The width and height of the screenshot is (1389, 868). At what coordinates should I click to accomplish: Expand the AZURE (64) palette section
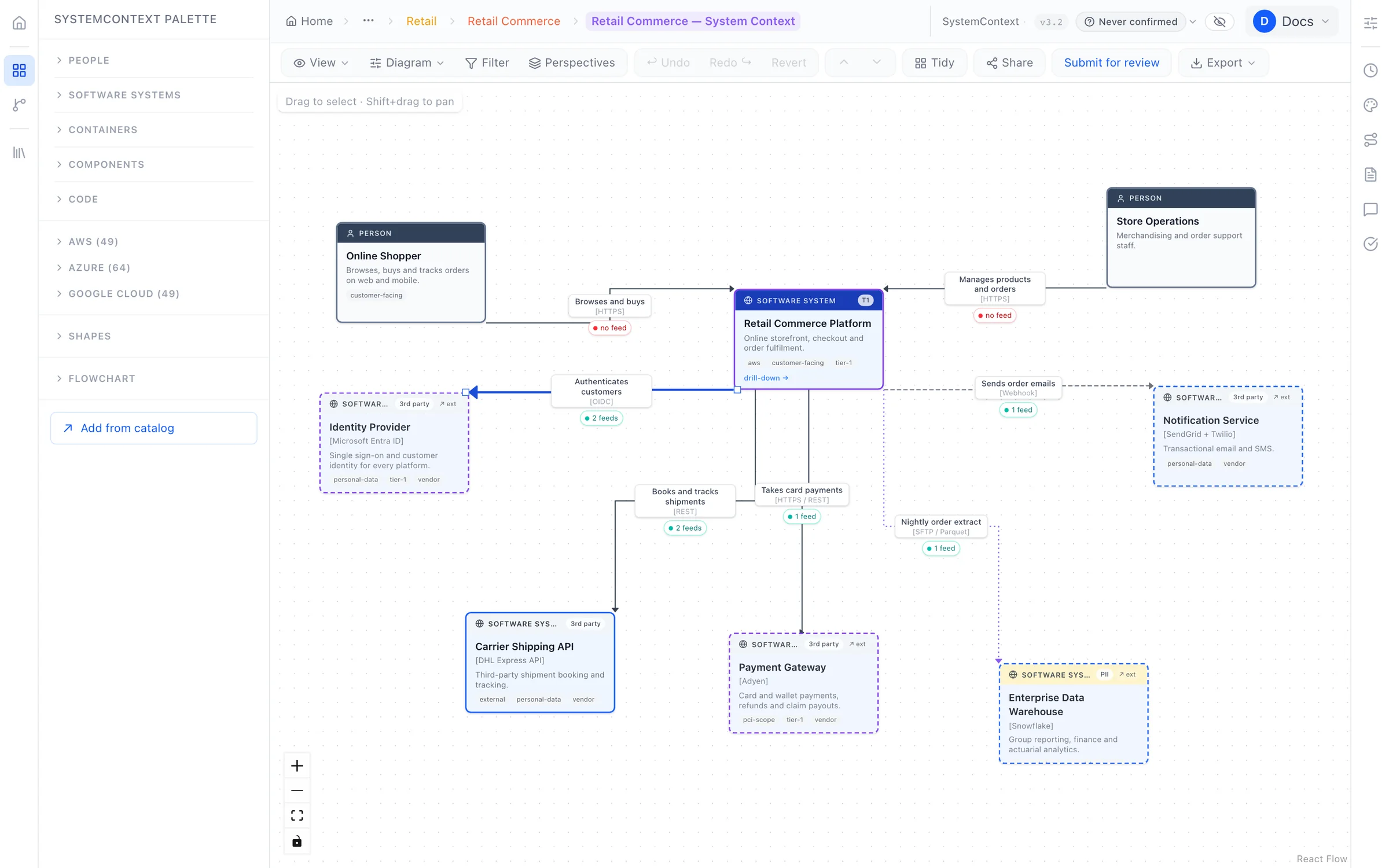point(155,267)
